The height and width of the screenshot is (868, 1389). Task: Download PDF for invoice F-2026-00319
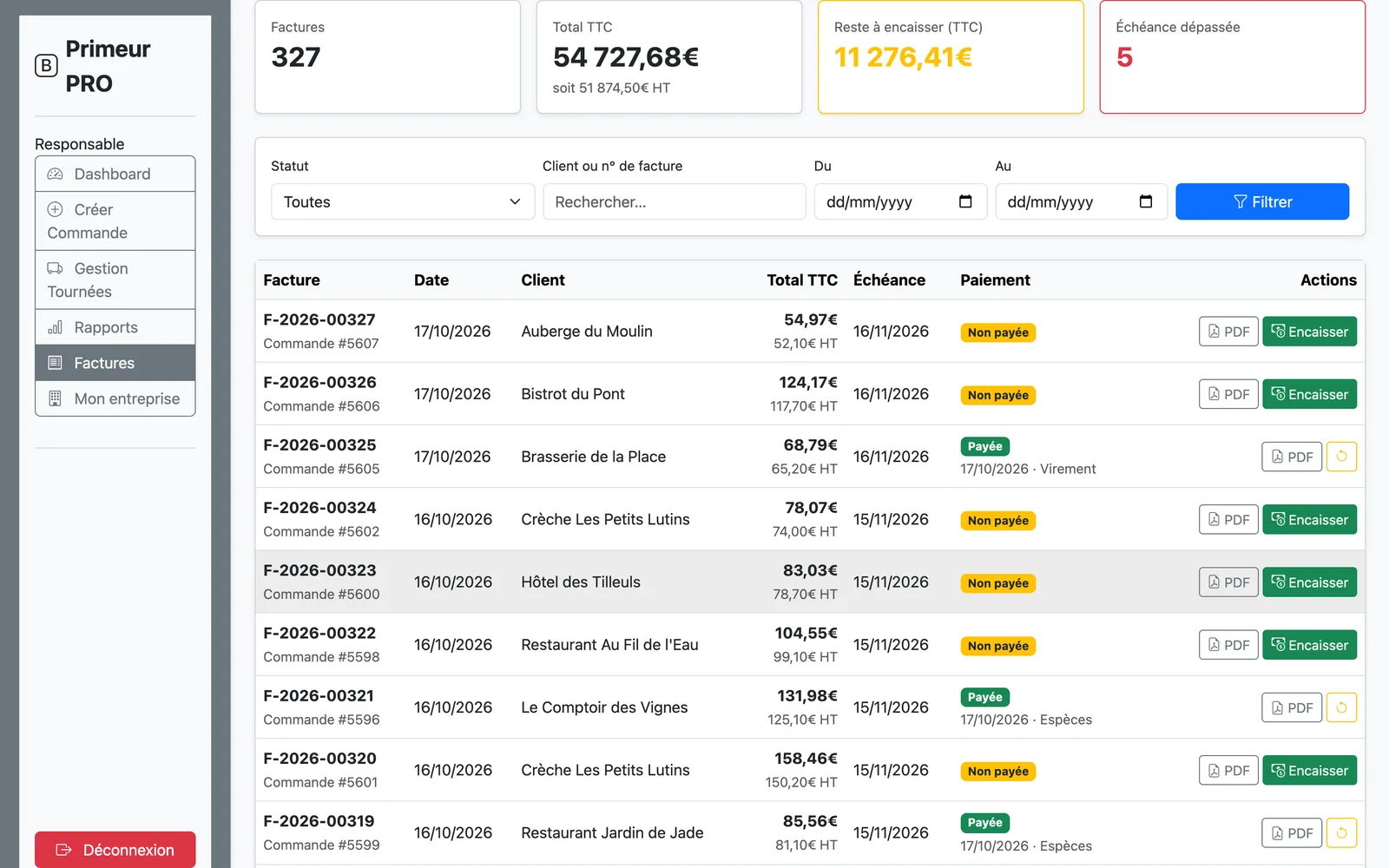[x=1292, y=833]
